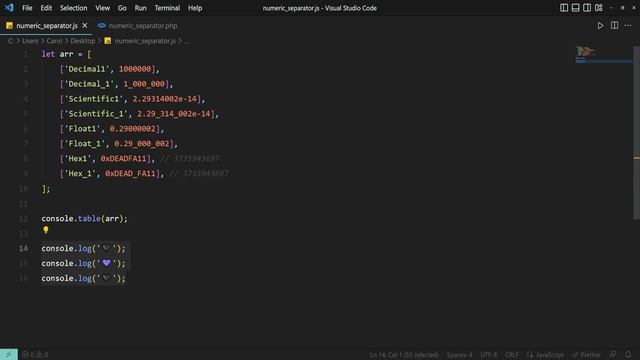Toggle secondary side bar layout icon

click(587, 8)
